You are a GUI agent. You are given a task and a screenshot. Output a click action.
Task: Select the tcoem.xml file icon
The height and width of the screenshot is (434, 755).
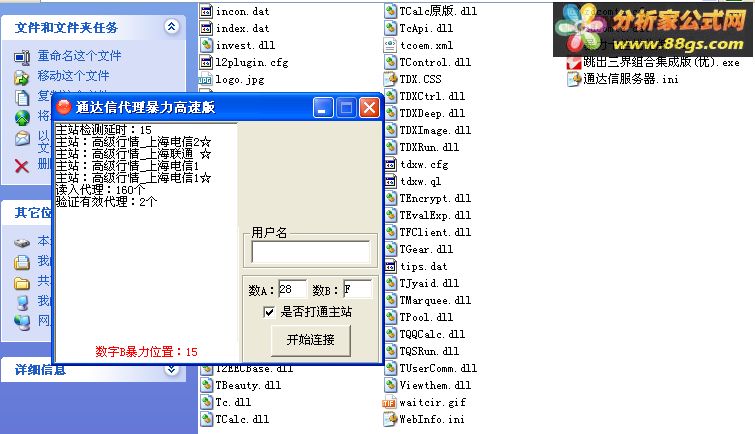tap(390, 45)
